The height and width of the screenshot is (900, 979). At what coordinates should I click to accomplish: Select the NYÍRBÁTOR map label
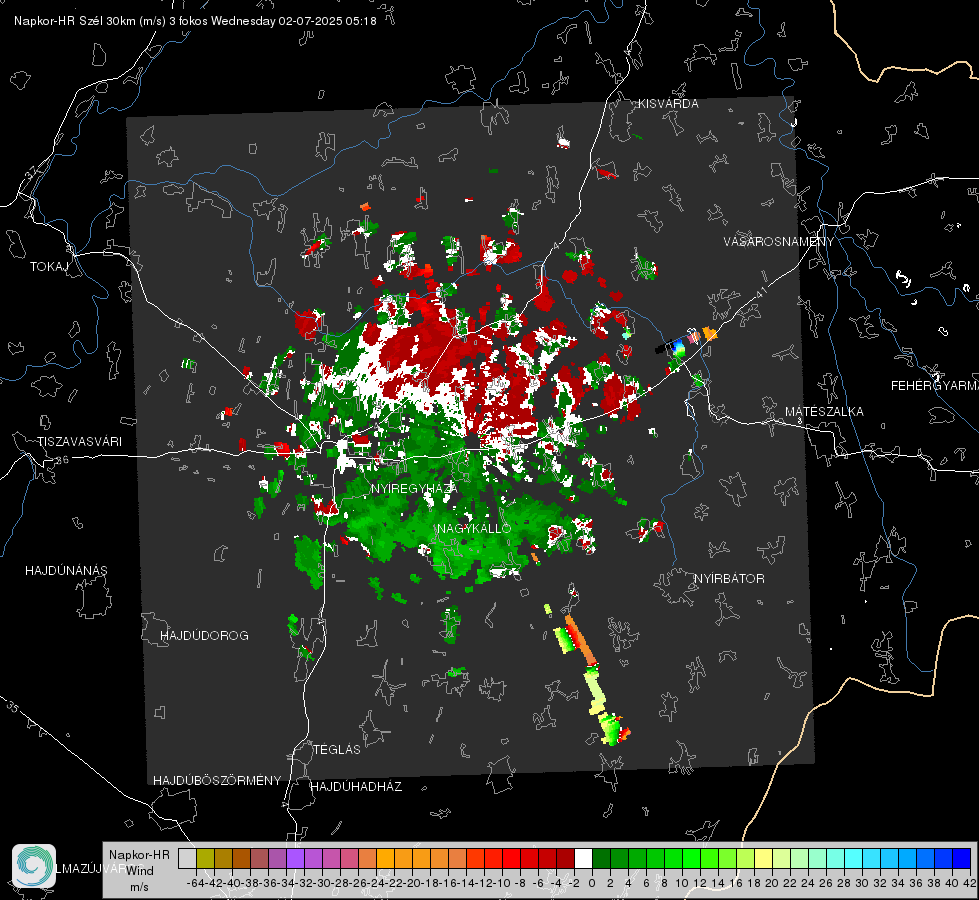click(x=729, y=579)
